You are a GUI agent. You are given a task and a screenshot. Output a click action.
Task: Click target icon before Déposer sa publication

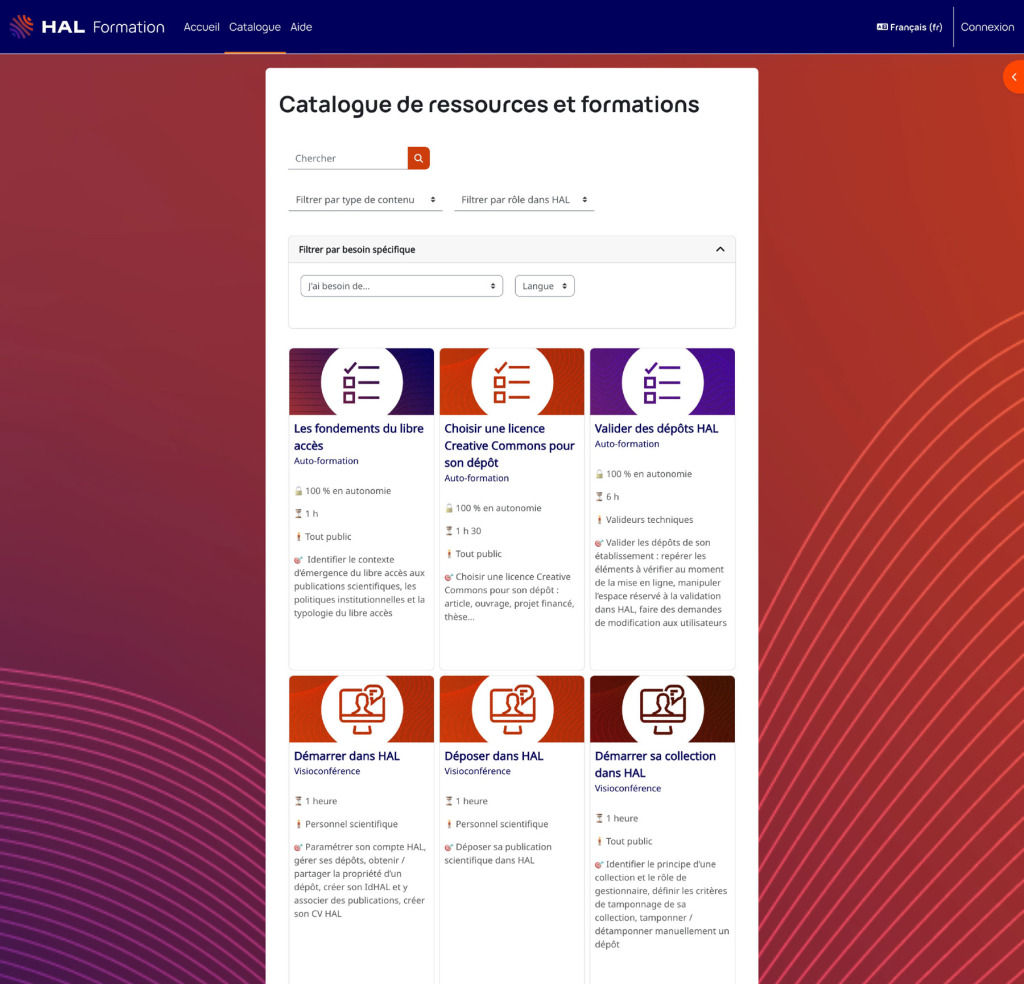pyautogui.click(x=449, y=847)
